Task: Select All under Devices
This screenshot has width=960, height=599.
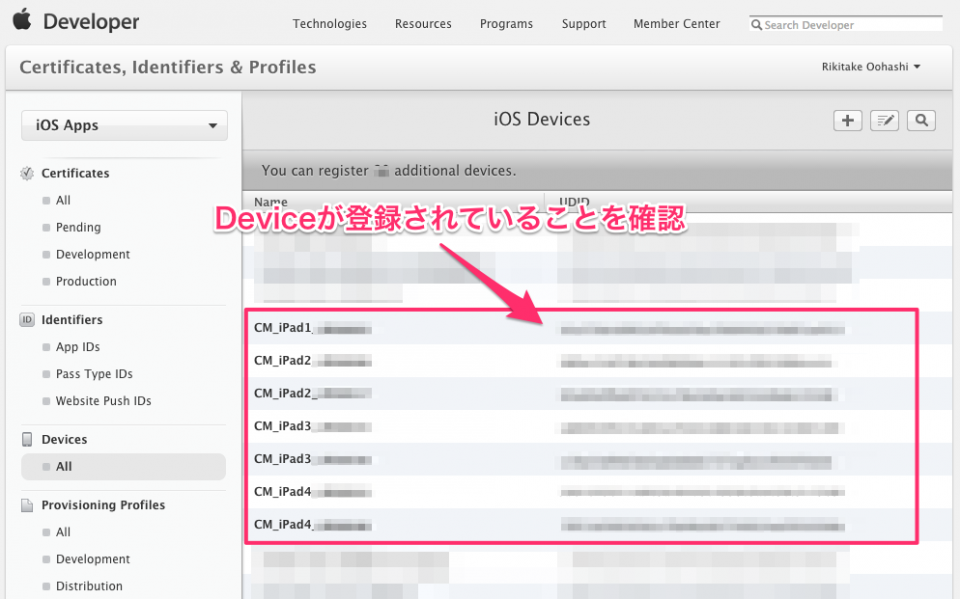Action: click(123, 467)
